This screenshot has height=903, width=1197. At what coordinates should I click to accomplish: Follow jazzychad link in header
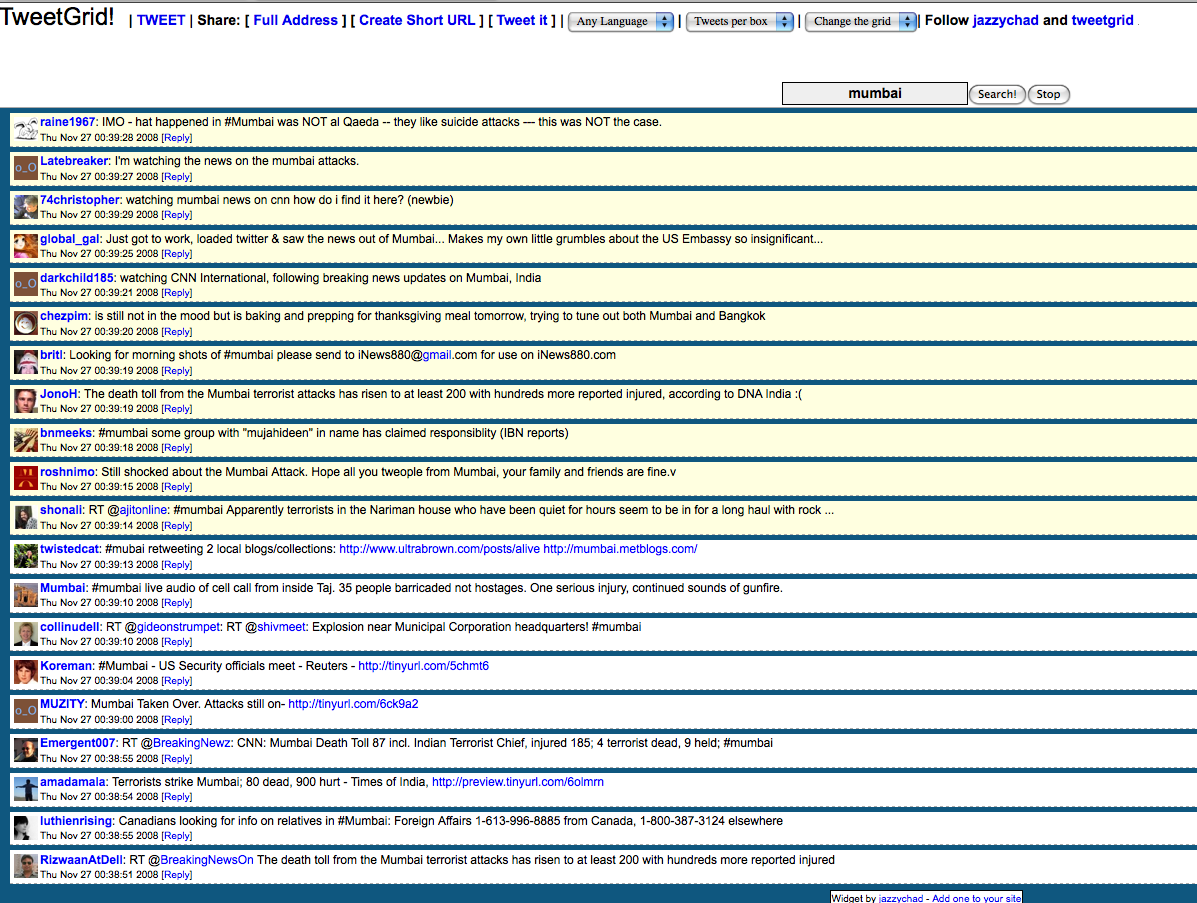click(1005, 21)
